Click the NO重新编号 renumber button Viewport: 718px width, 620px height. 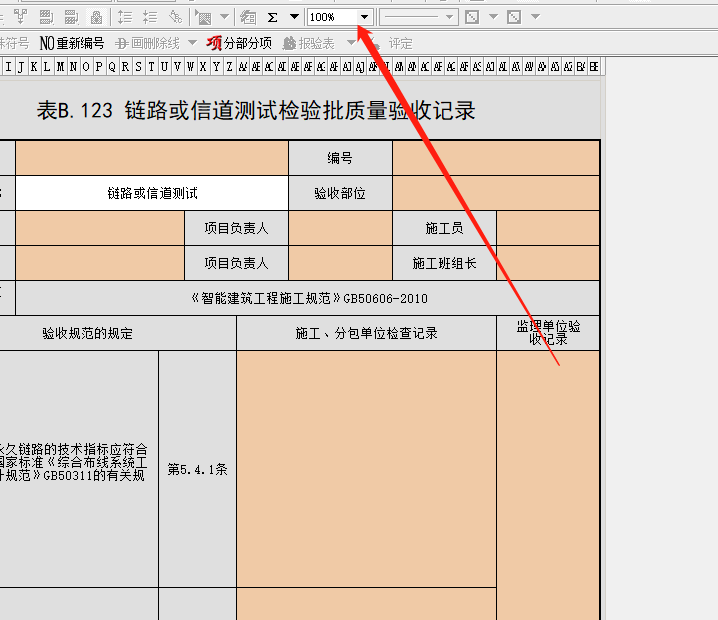point(72,43)
